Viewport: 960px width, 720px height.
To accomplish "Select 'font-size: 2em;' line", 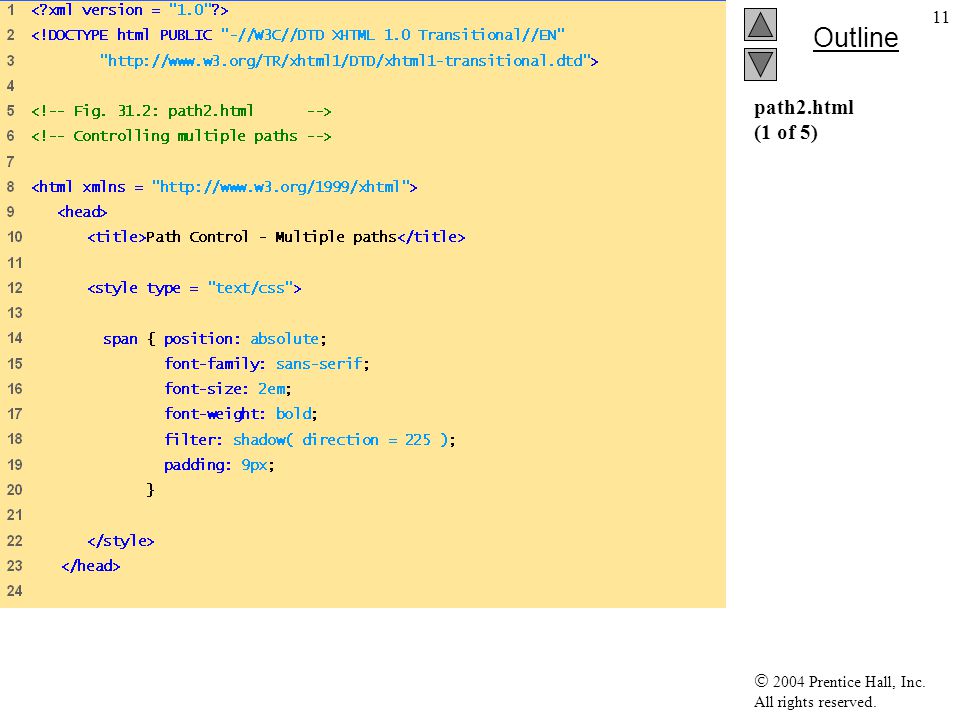I will point(228,389).
